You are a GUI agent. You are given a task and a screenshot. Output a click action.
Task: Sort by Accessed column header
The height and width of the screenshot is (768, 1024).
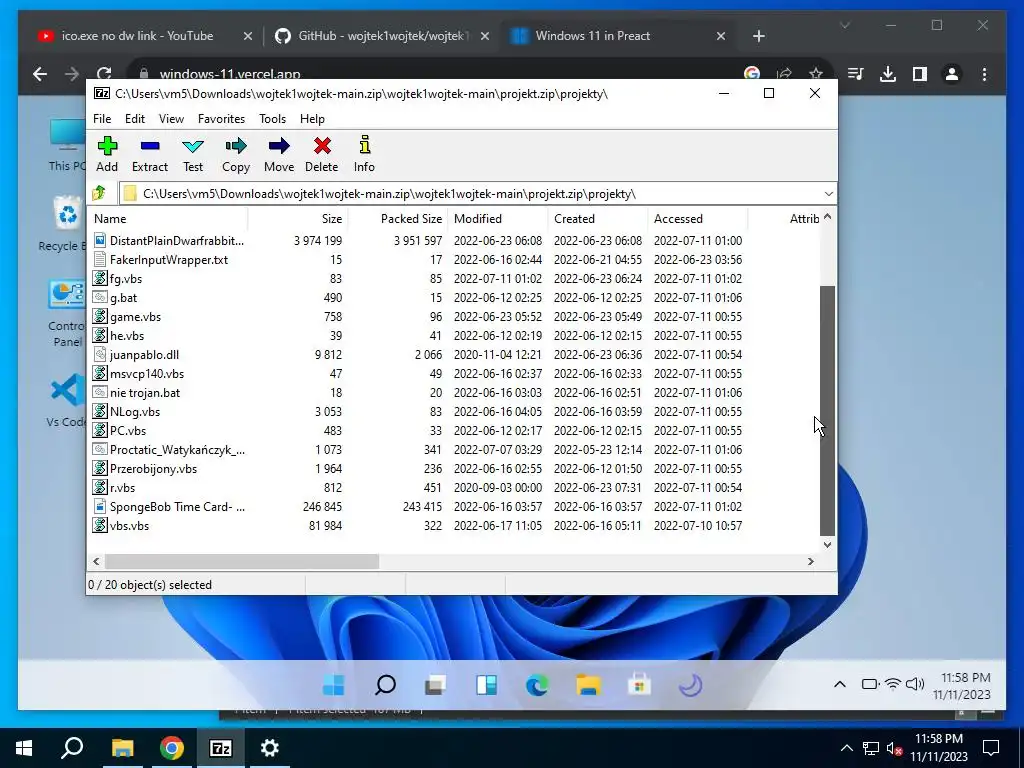pyautogui.click(x=697, y=219)
